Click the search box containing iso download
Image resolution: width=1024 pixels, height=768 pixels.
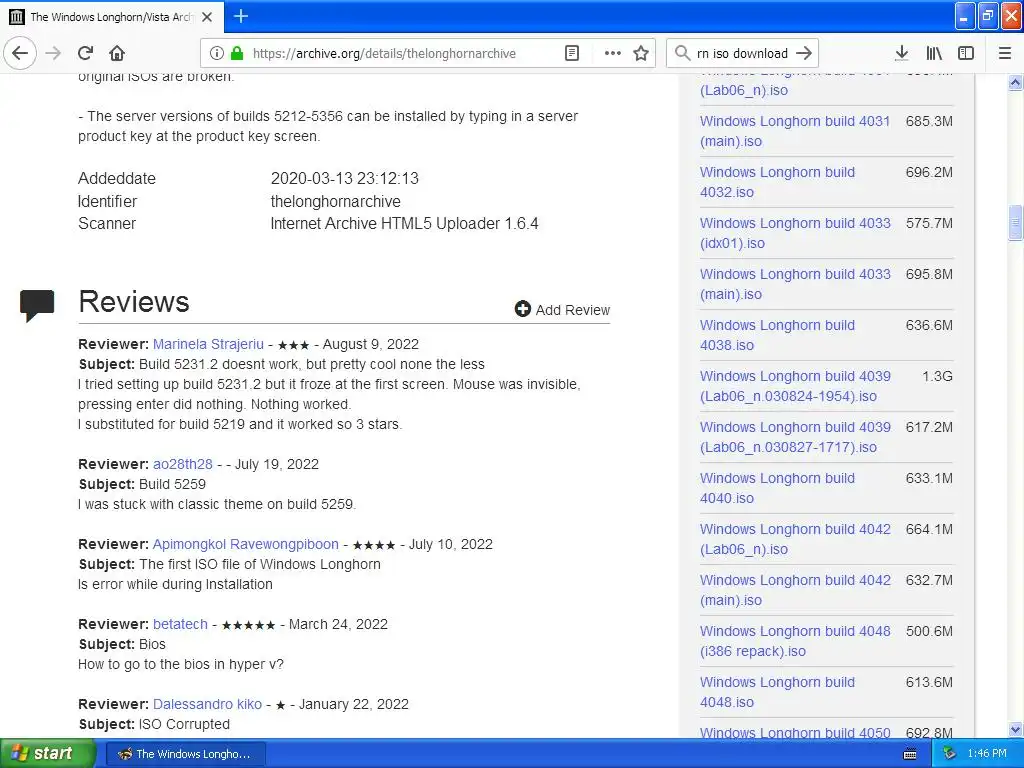pyautogui.click(x=742, y=54)
